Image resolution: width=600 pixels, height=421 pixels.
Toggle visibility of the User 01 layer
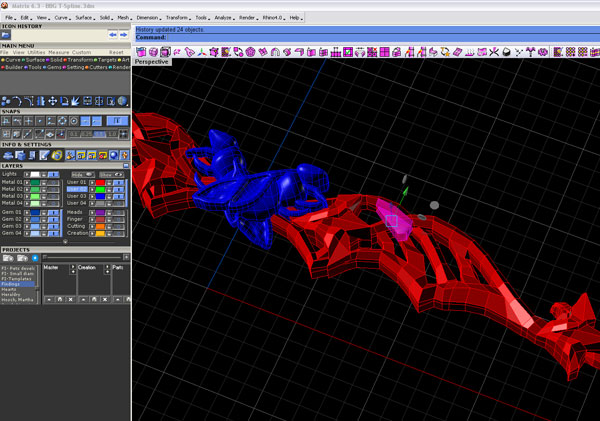(x=119, y=183)
